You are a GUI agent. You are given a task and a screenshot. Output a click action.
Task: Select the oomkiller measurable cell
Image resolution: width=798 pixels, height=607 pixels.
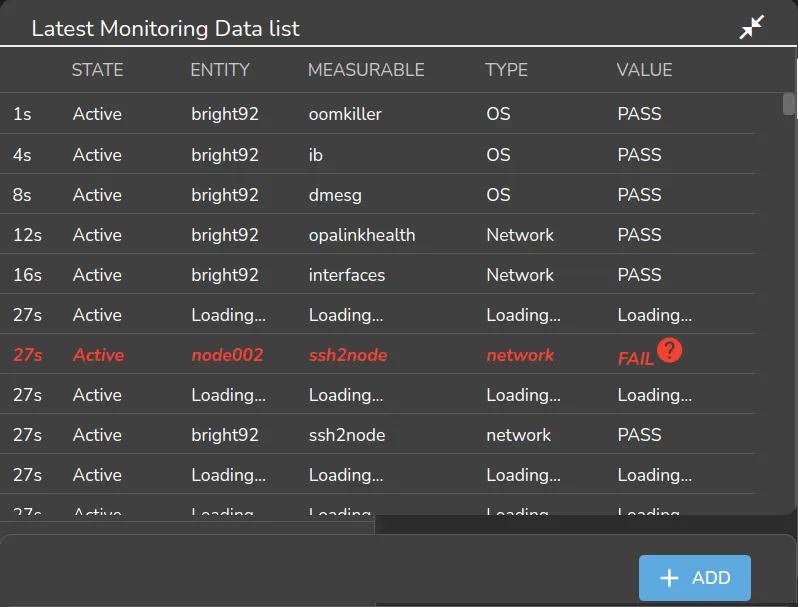(345, 114)
